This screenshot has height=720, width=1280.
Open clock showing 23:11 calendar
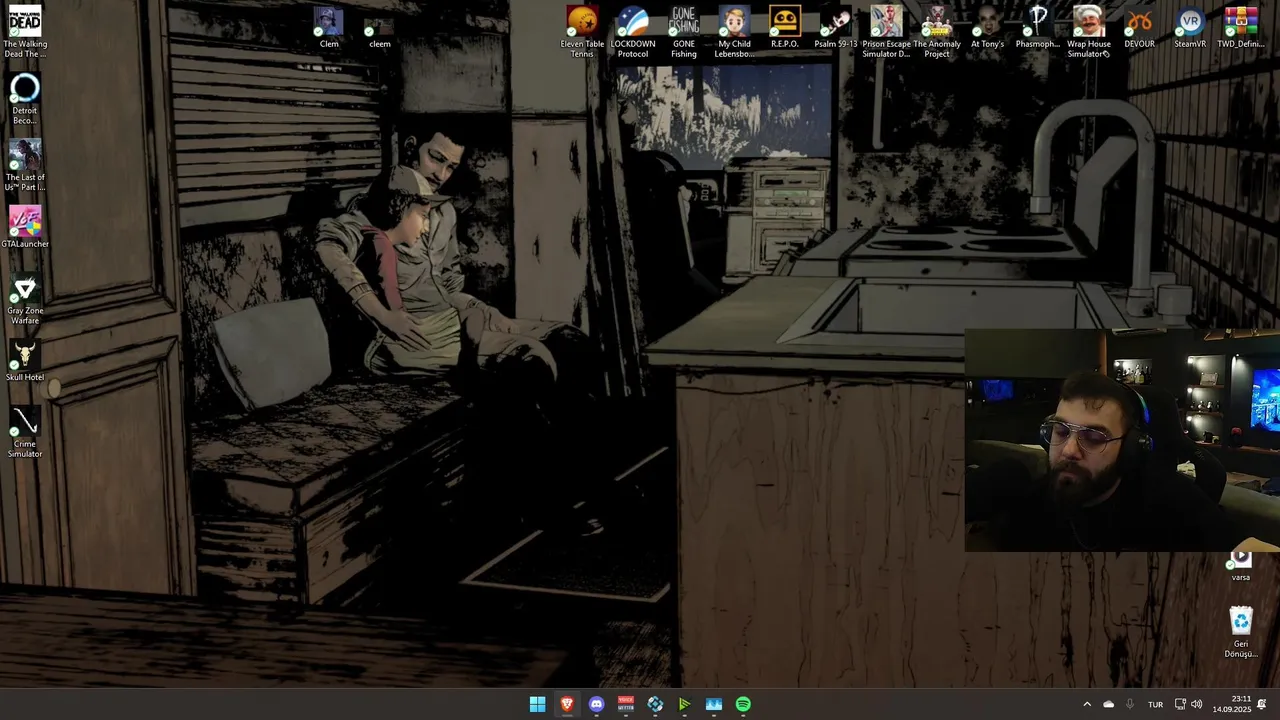pyautogui.click(x=1232, y=704)
